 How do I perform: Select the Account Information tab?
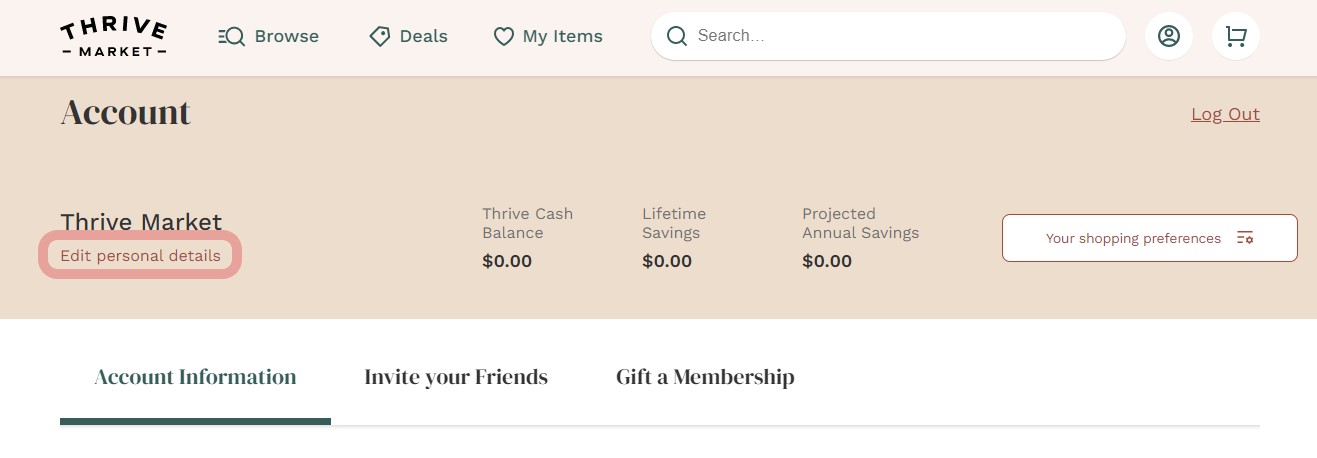pyautogui.click(x=195, y=377)
